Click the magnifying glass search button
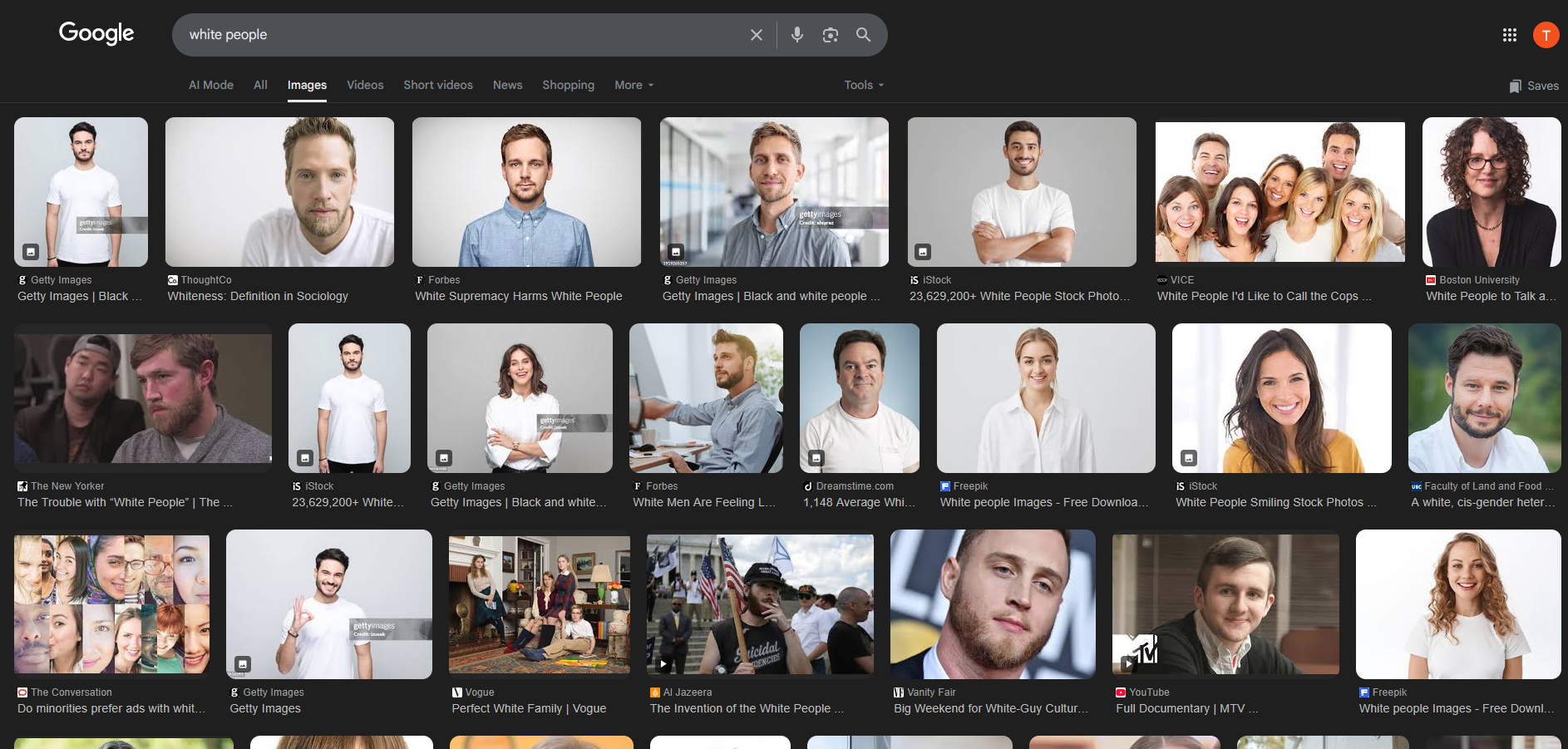Screen dimensions: 1568x749 (x=864, y=35)
